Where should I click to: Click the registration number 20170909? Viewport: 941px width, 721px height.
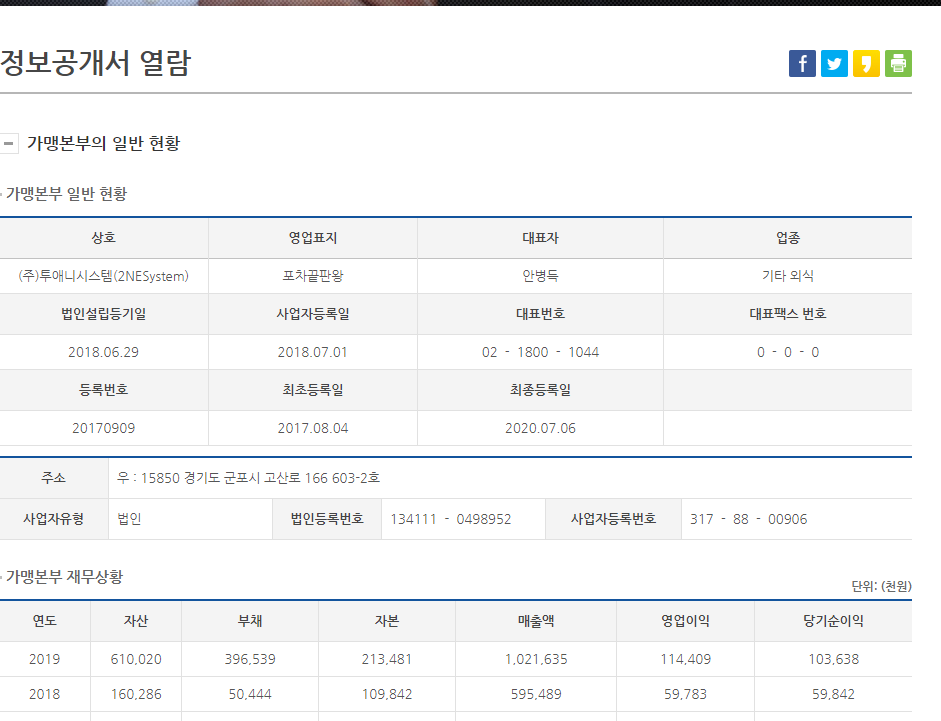click(103, 428)
